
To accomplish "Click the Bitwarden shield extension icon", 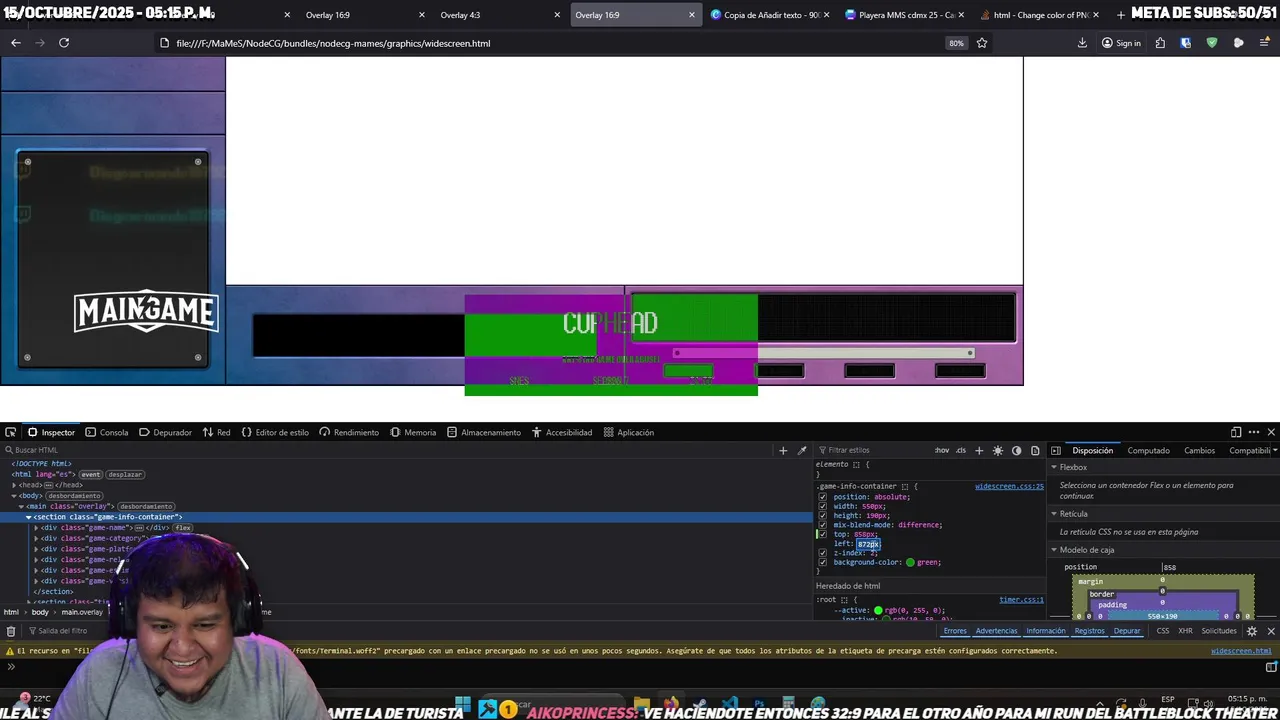I will [1186, 43].
